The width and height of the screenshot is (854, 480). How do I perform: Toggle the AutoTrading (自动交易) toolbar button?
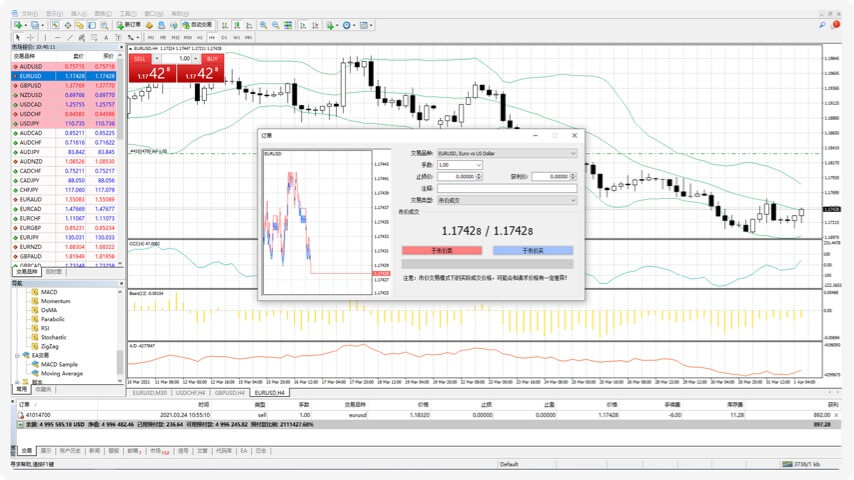tap(197, 24)
